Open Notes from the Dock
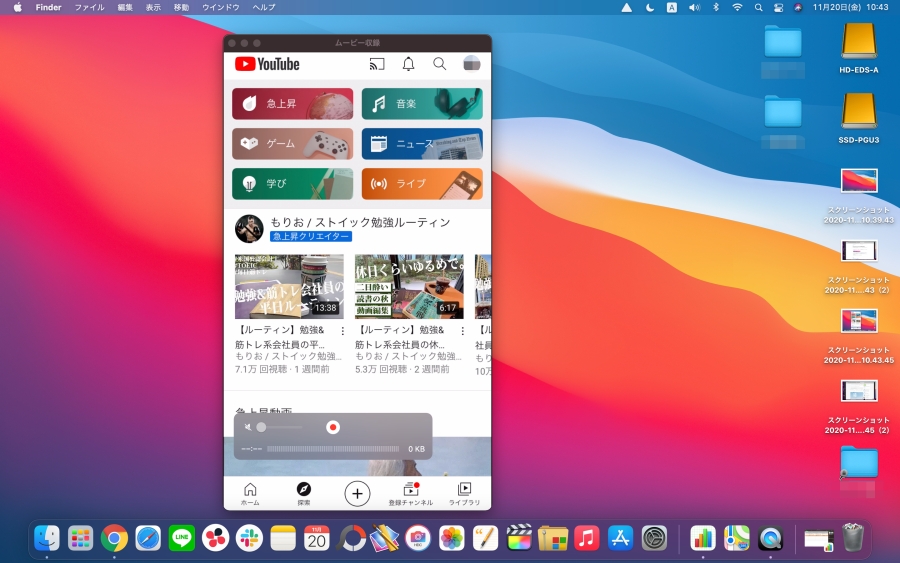This screenshot has height=563, width=900. coord(283,538)
